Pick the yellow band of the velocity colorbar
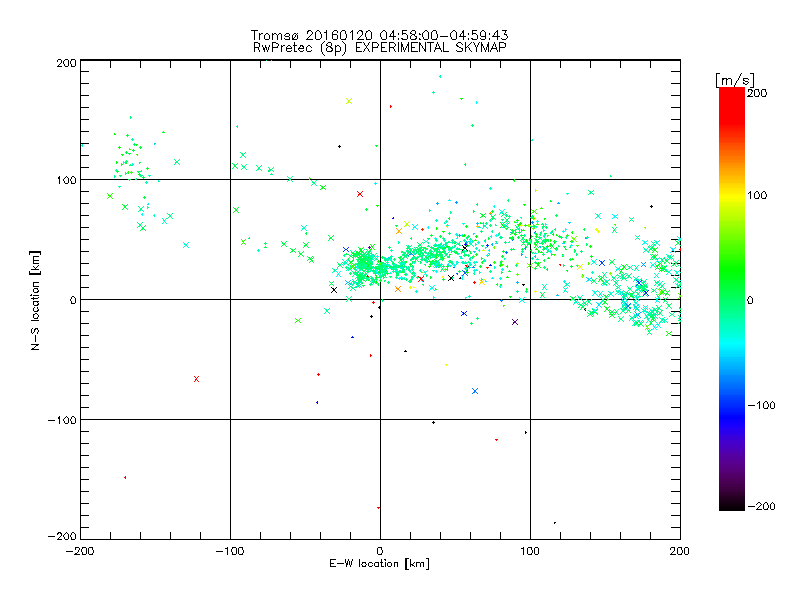 (x=732, y=195)
